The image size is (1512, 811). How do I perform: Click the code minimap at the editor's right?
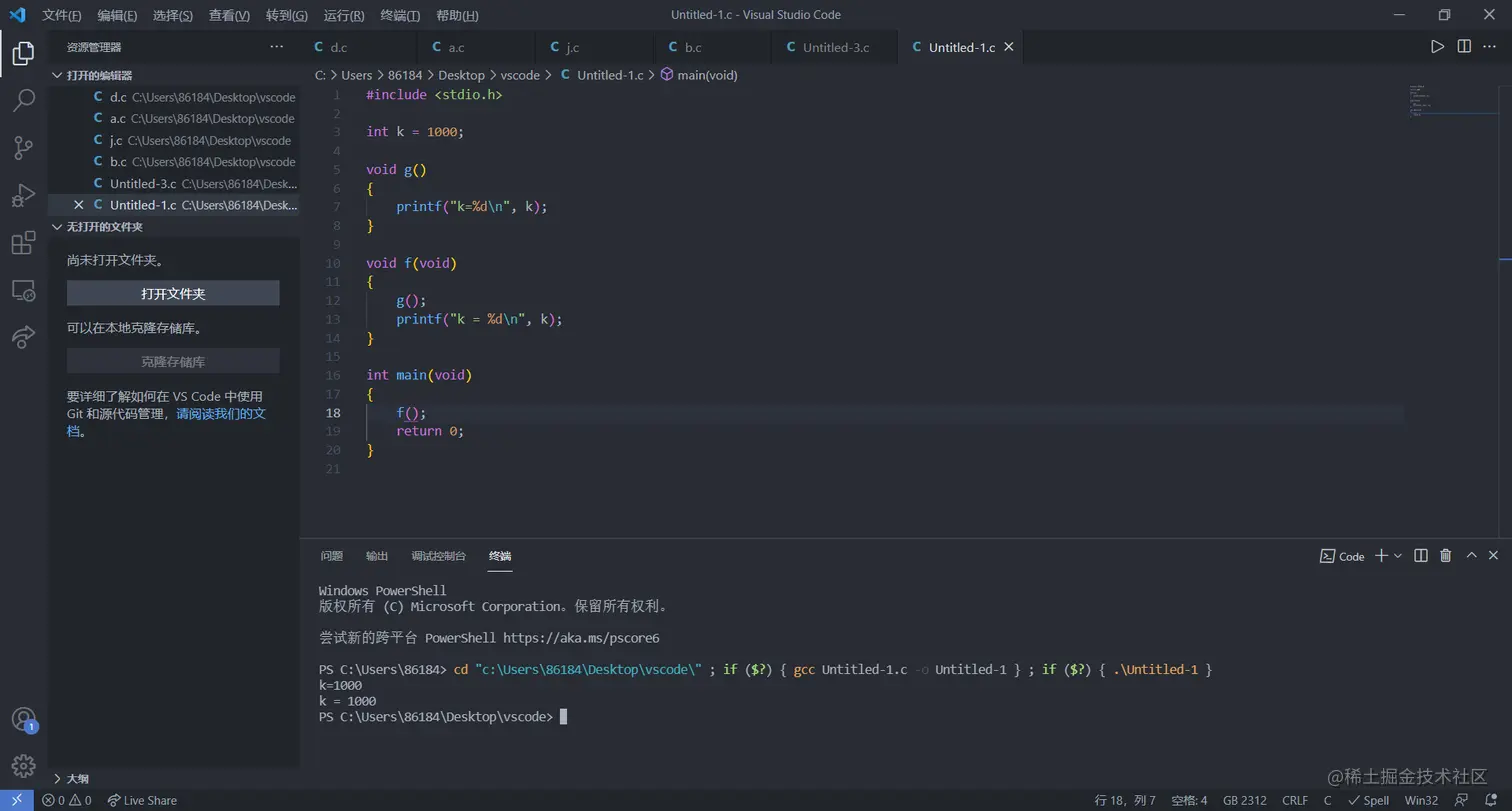pos(1452,100)
